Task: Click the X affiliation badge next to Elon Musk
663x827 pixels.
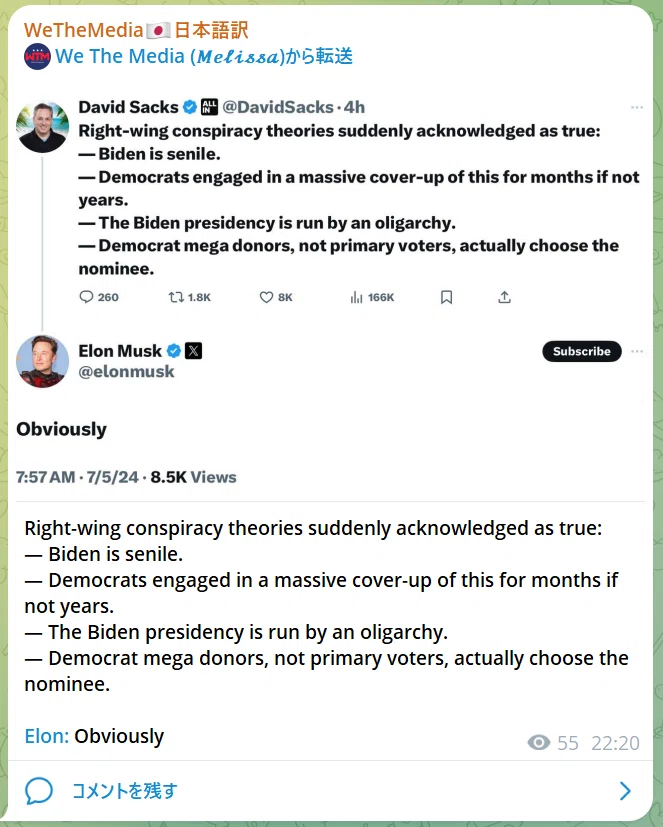Action: pyautogui.click(x=194, y=351)
